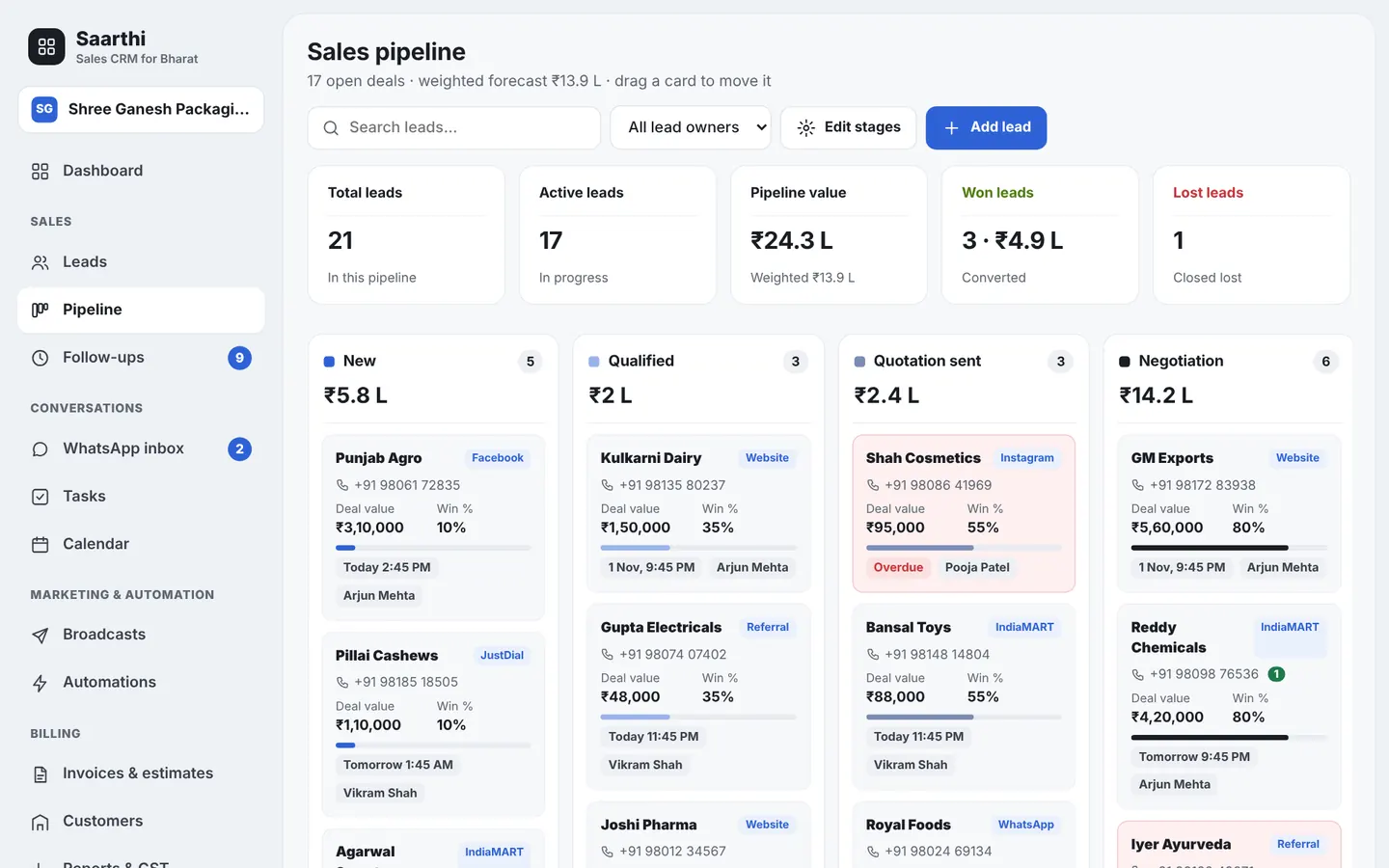Click the phone icon on Punjab Agro card
Image resolution: width=1389 pixels, height=868 pixels.
point(341,485)
